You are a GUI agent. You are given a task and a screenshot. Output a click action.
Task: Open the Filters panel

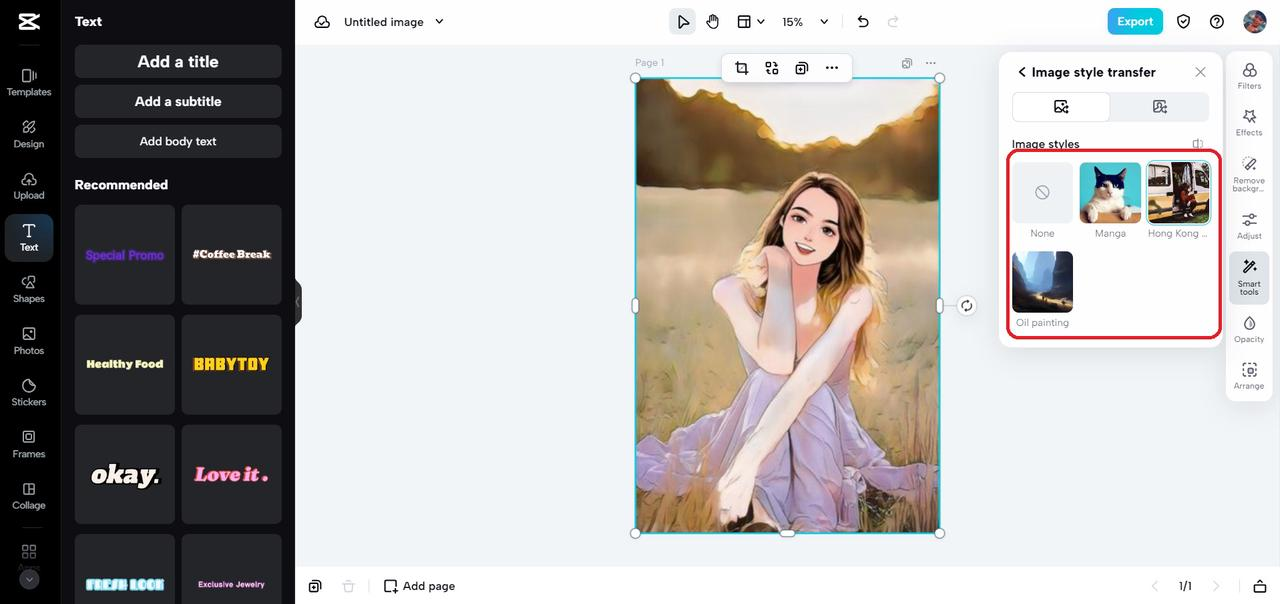1249,75
